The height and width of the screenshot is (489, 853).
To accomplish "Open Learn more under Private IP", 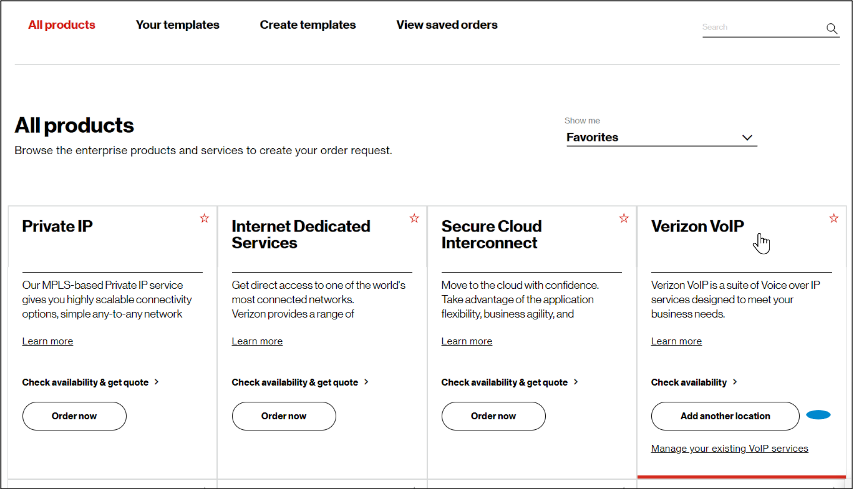I will click(47, 341).
